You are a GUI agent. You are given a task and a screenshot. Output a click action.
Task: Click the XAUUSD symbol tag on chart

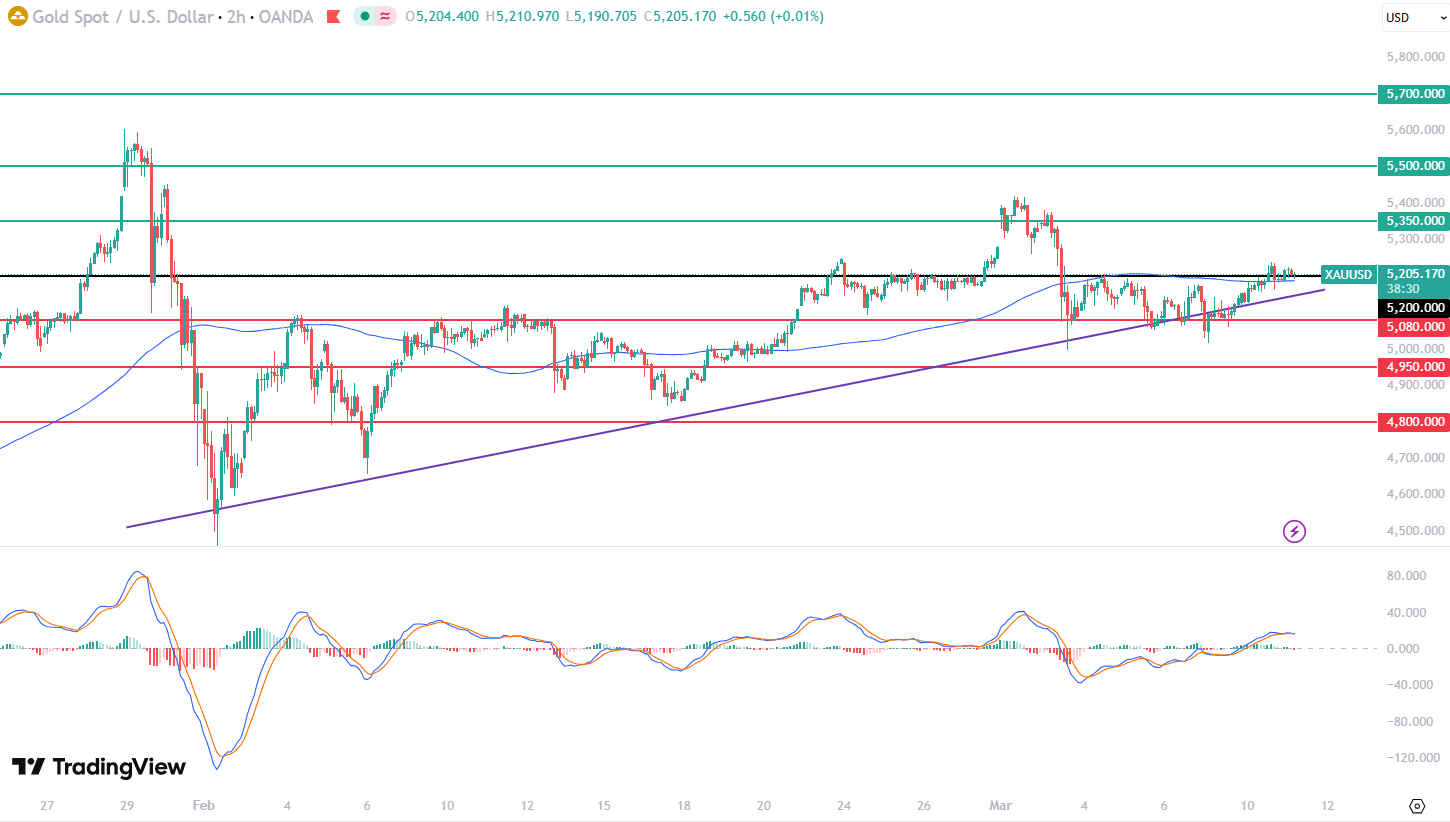[x=1347, y=274]
